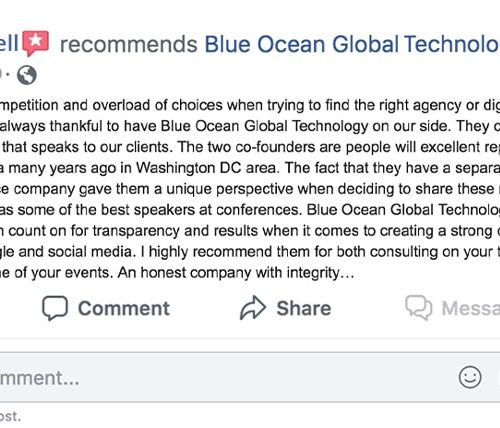Open the smiley emoji picker
The height and width of the screenshot is (428, 500).
(470, 377)
